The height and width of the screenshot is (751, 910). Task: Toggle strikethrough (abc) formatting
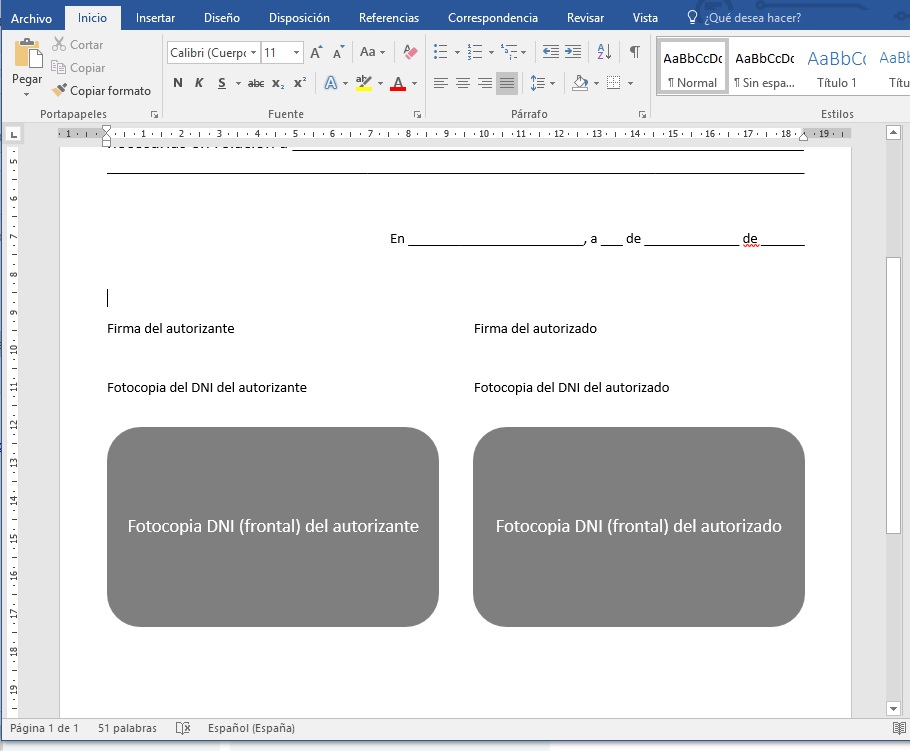256,84
